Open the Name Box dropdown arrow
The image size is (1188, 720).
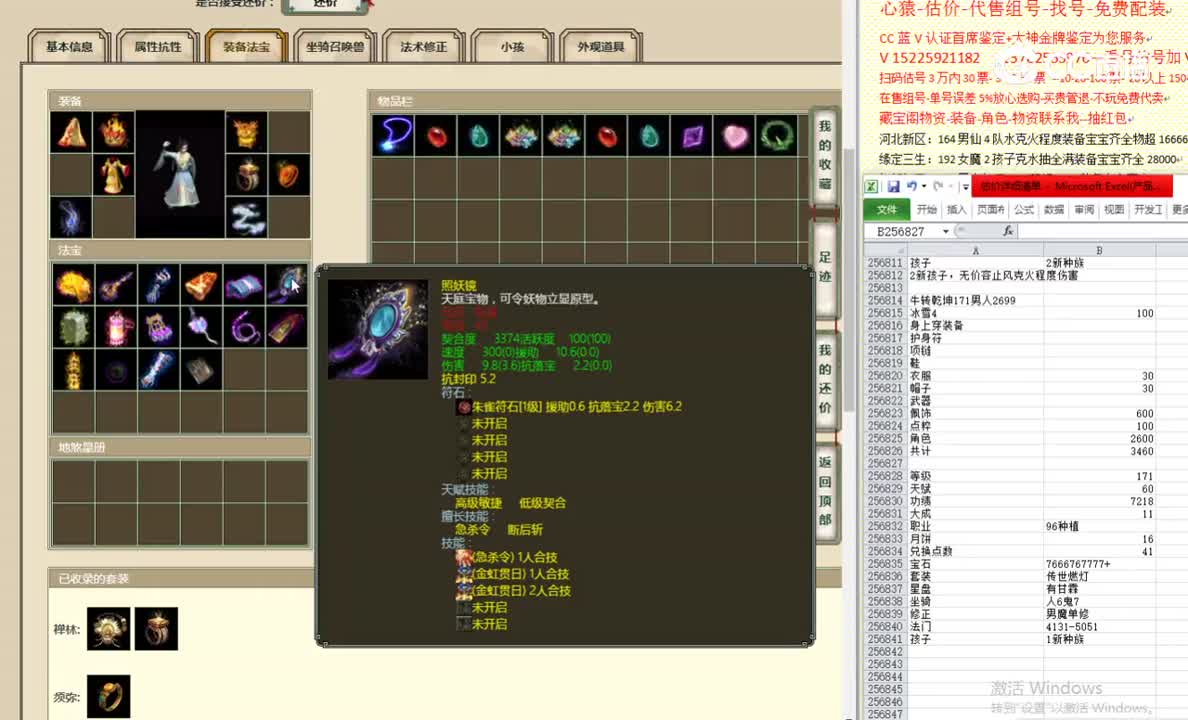(946, 231)
